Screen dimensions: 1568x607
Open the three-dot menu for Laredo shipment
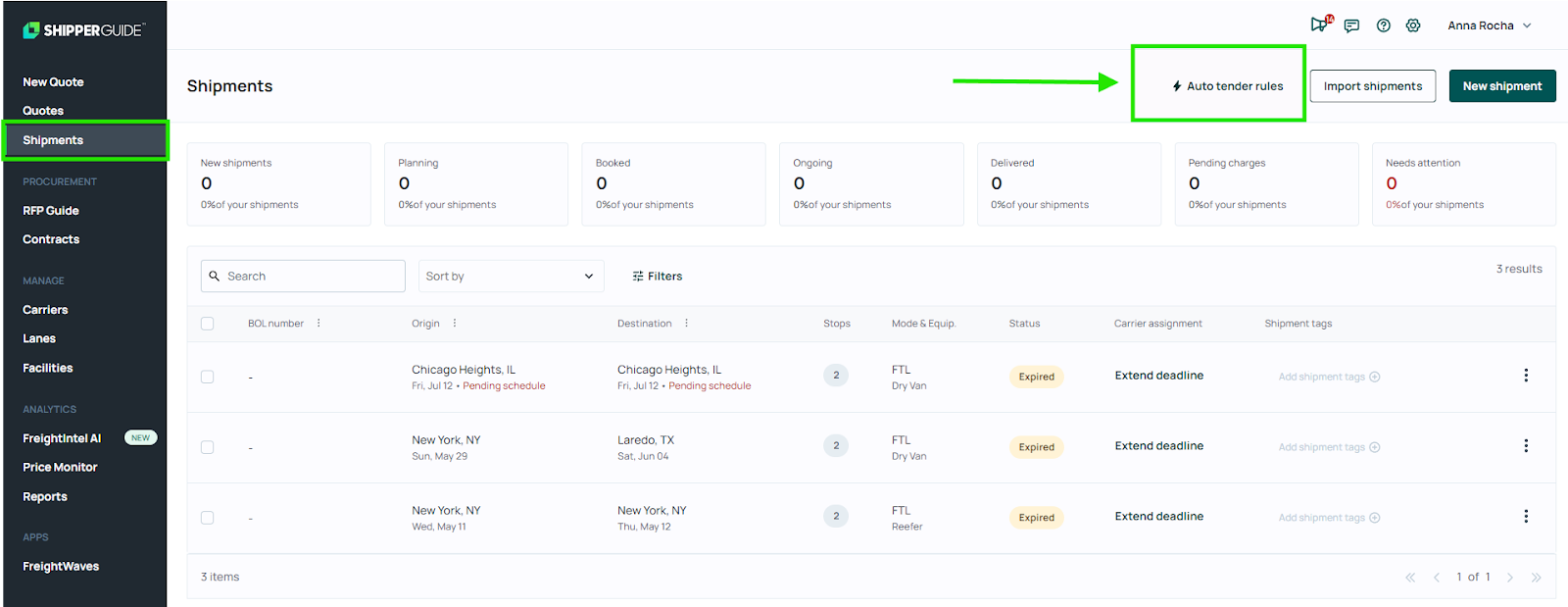1525,446
